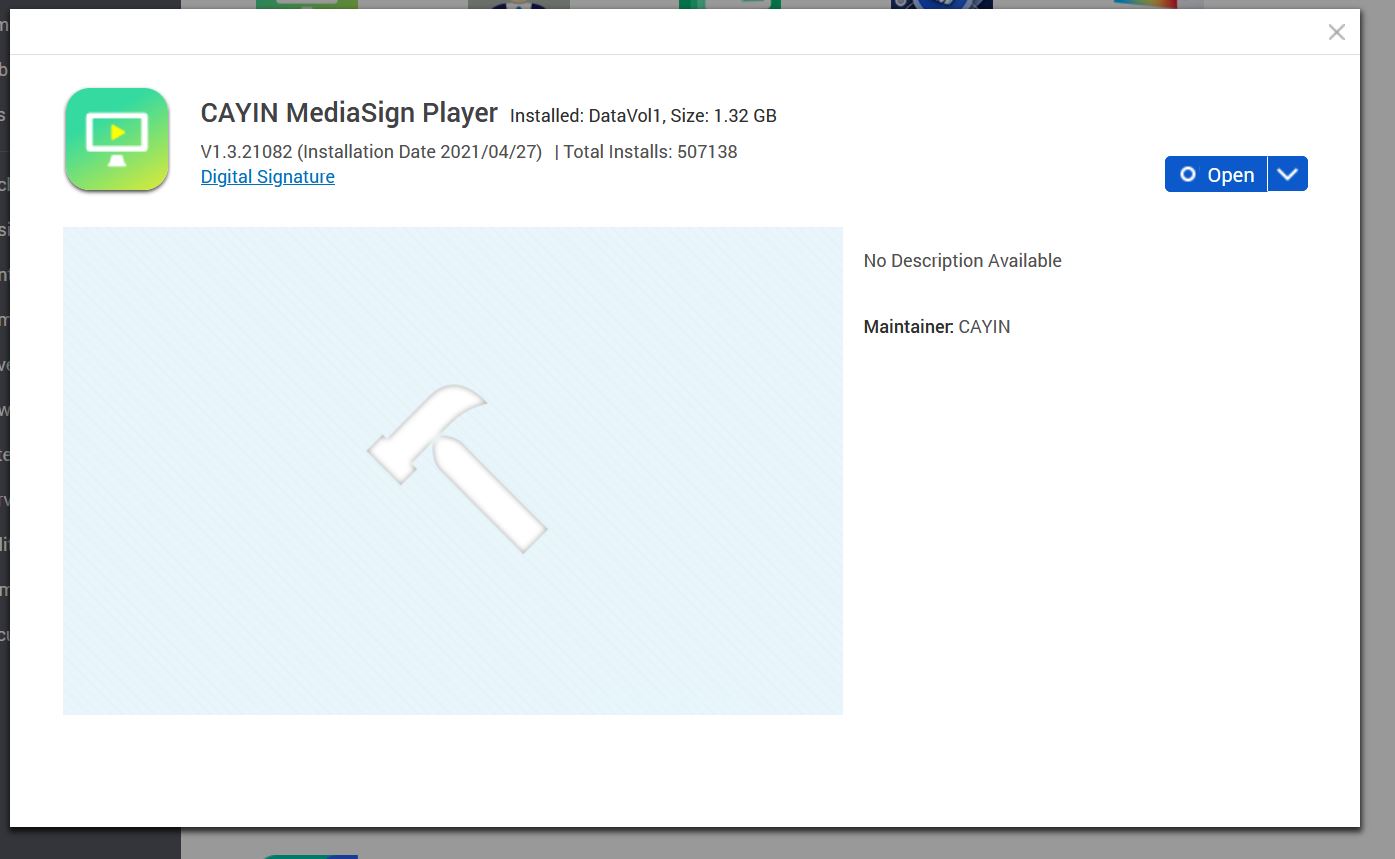1395x859 pixels.
Task: Click the placeholder screenshot preview image
Action: 453,471
